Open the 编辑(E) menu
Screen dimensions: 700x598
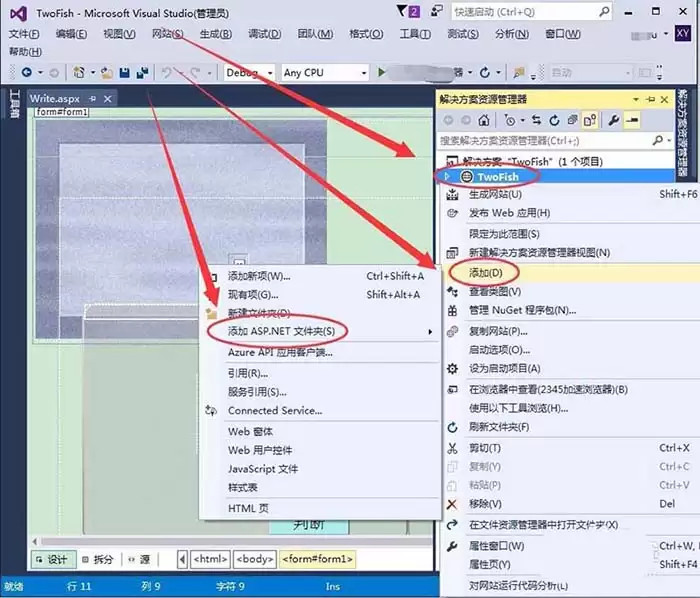tap(71, 33)
